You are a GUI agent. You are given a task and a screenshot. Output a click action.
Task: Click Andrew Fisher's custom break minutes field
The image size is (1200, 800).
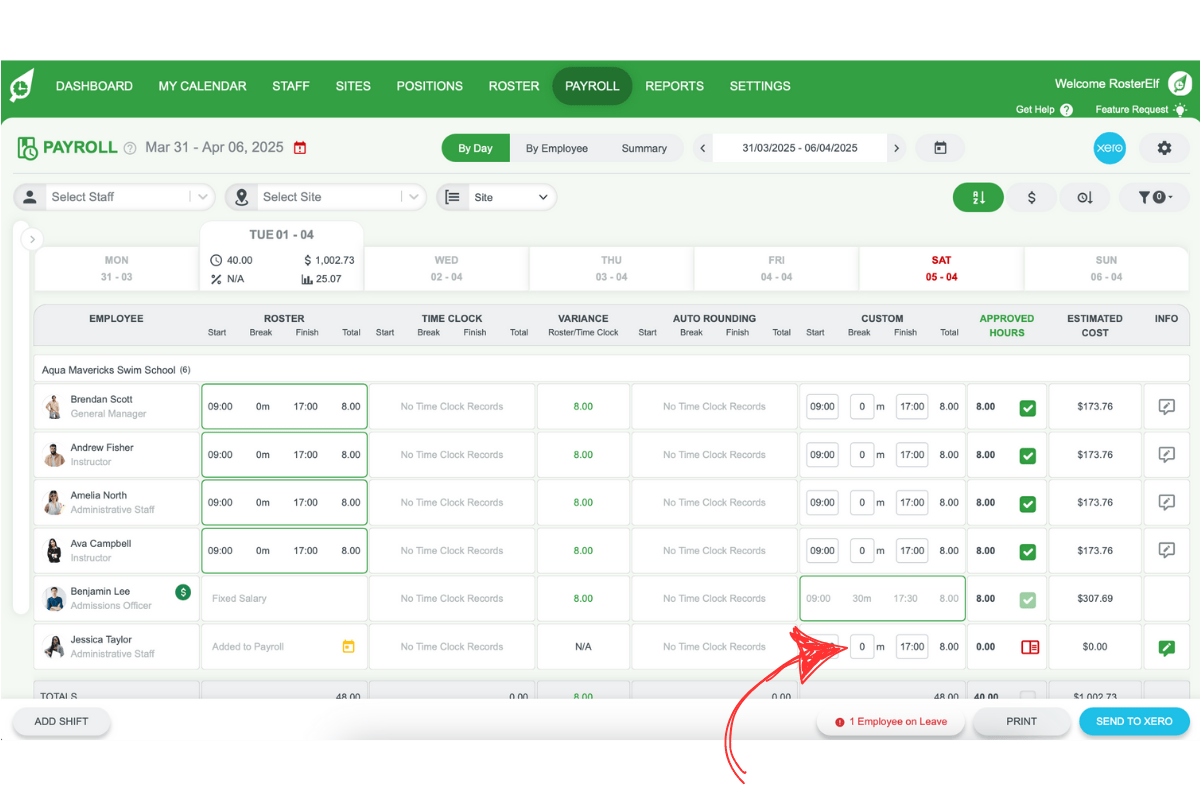pos(861,455)
